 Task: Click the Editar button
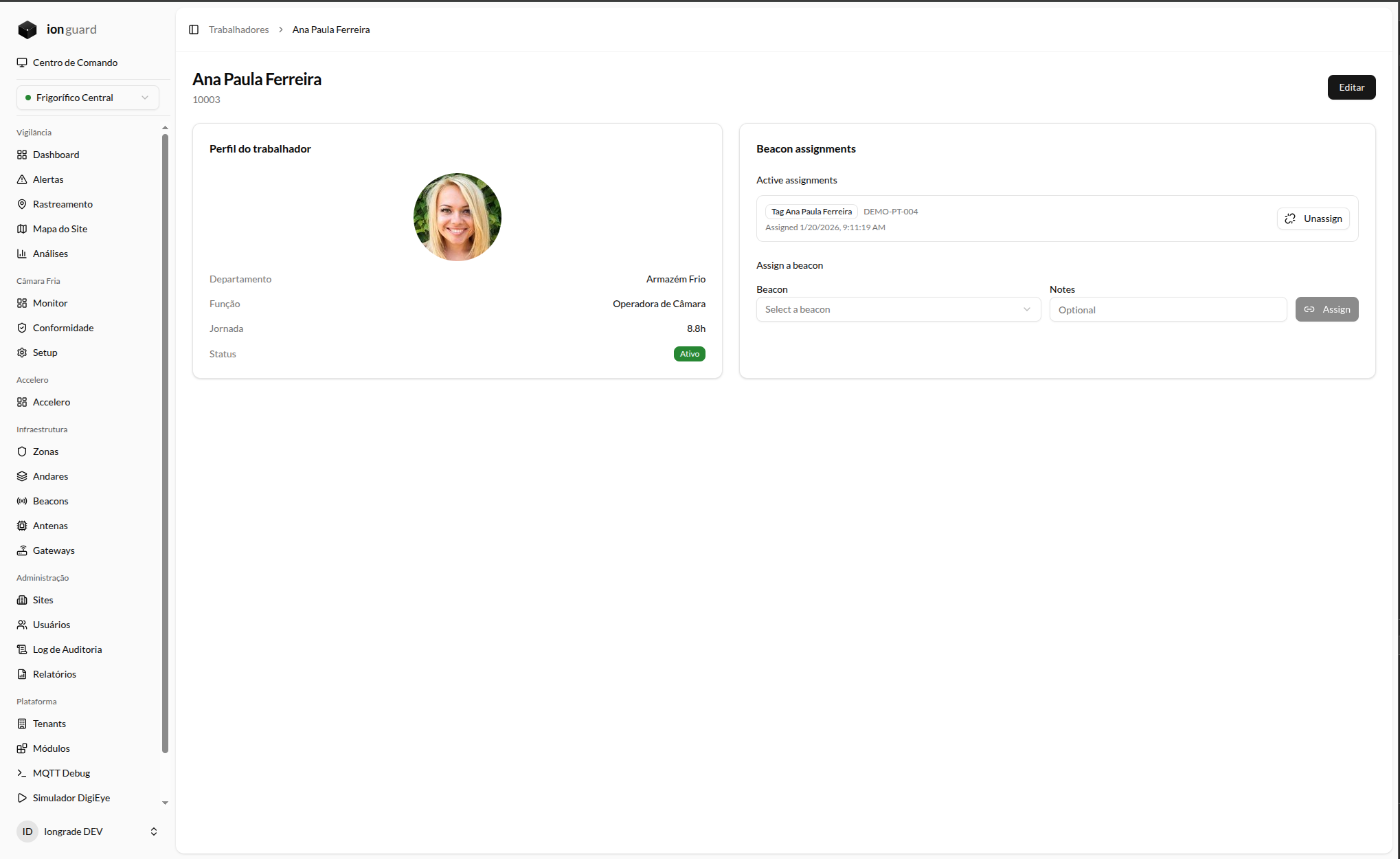tap(1351, 87)
